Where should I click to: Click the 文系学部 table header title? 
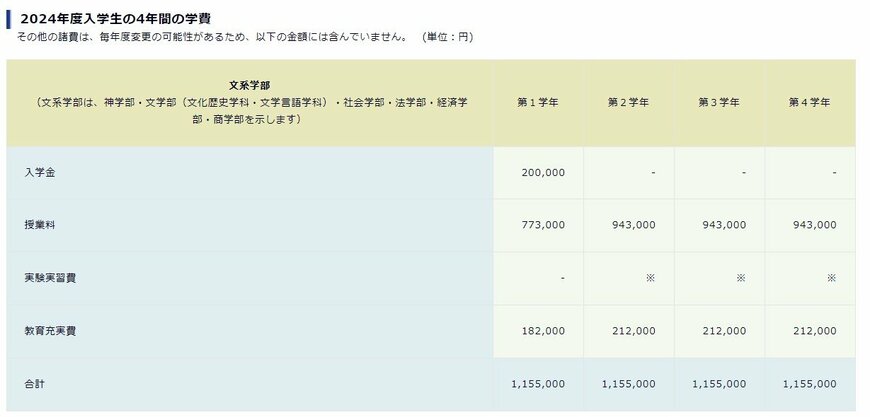(249, 84)
